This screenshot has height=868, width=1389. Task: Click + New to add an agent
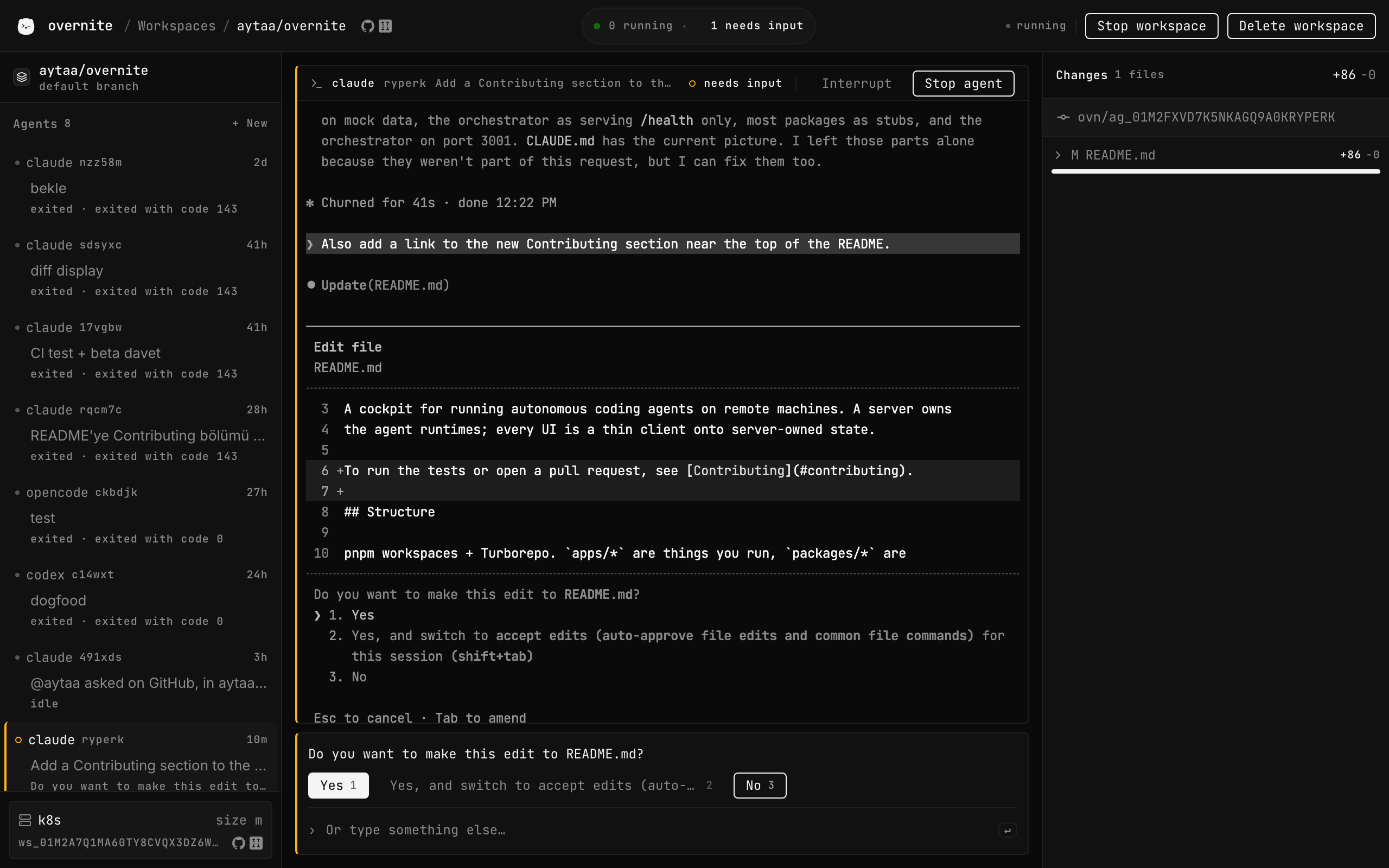pos(250,124)
